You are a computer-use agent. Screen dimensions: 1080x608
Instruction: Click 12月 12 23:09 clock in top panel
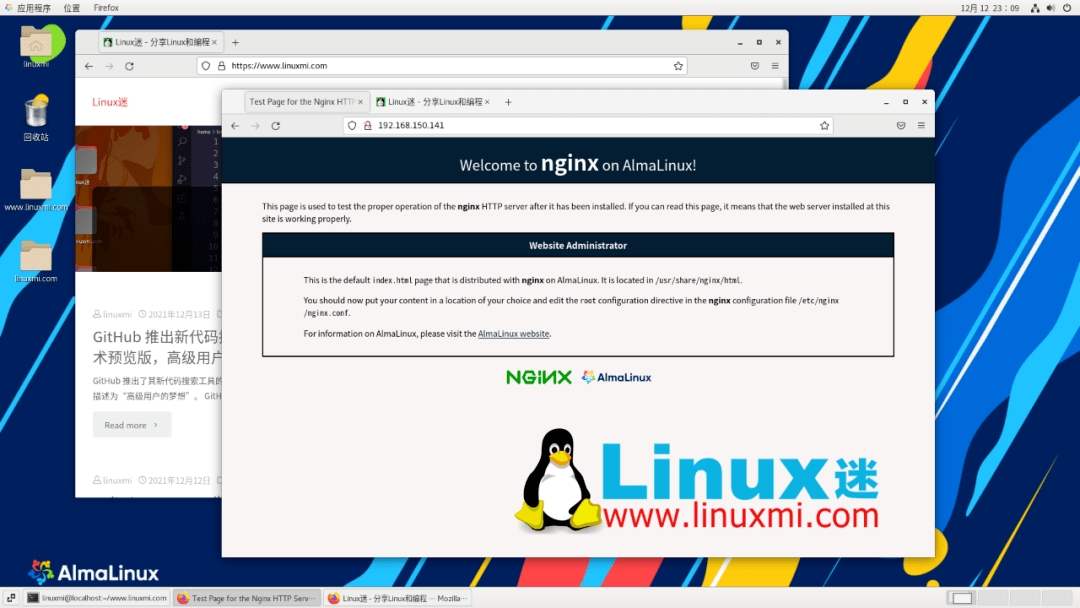990,8
